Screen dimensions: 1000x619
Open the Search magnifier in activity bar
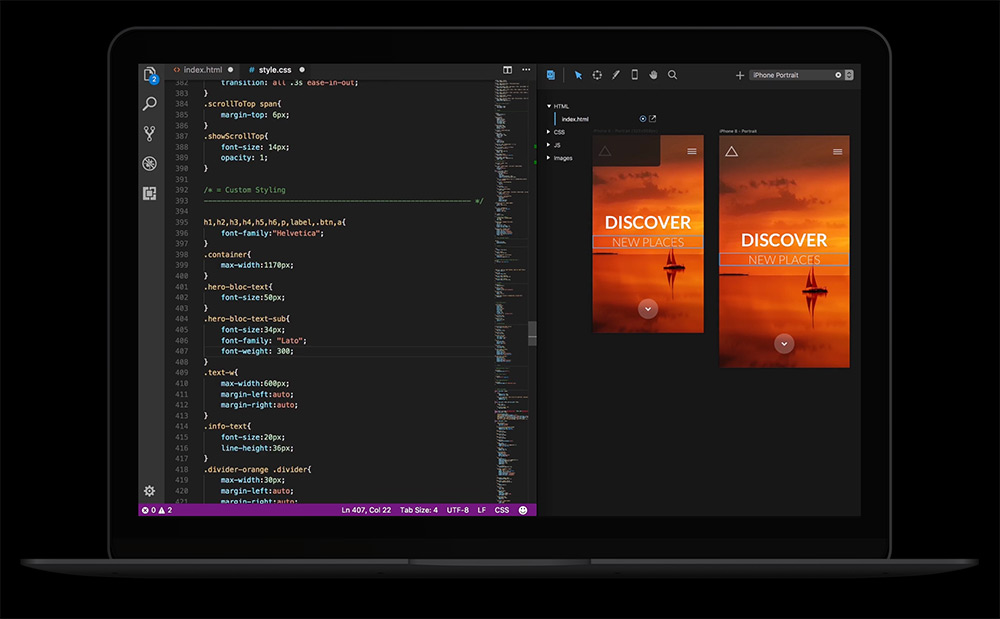click(150, 104)
